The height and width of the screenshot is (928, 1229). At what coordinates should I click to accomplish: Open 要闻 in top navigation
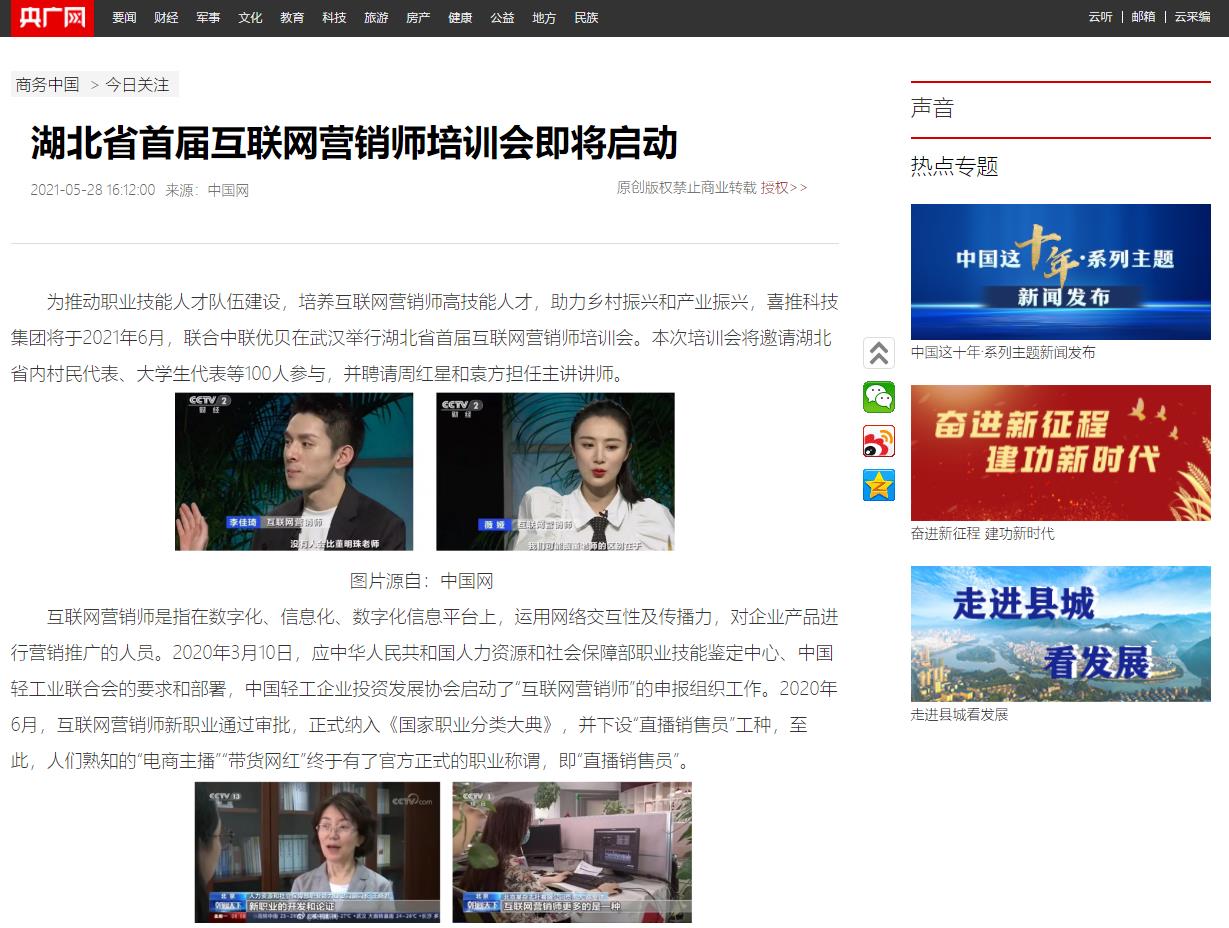pos(124,18)
